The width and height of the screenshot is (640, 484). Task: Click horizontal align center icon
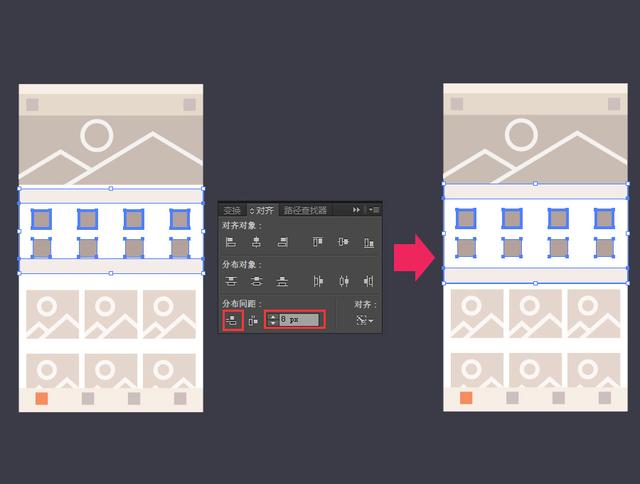pos(256,242)
